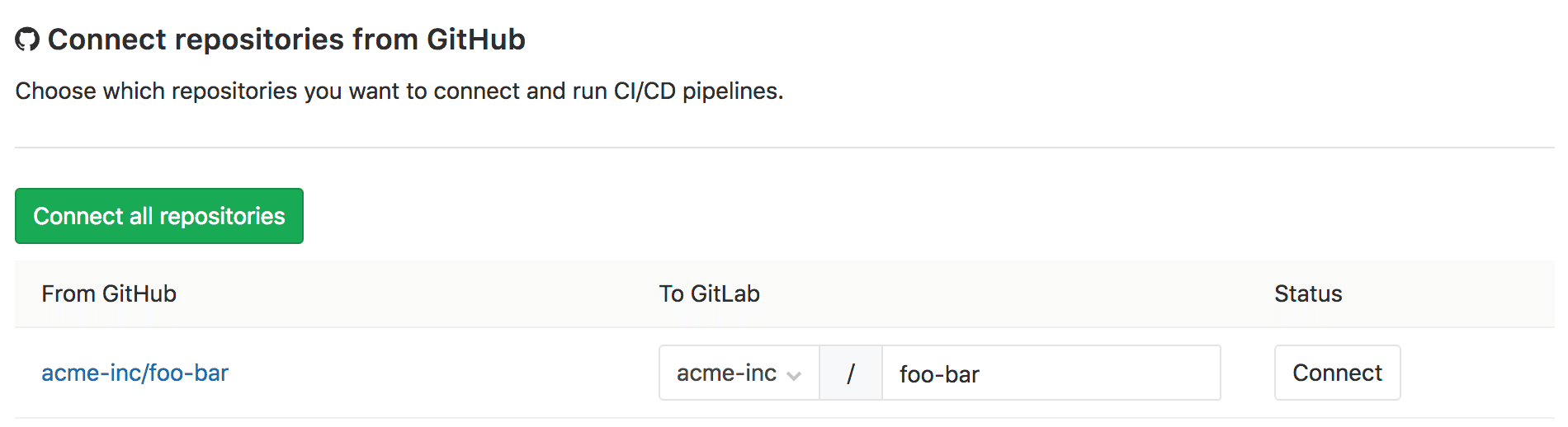Click the 'Choose which repositories' description text
The height and width of the screenshot is (427, 1568).
[399, 91]
